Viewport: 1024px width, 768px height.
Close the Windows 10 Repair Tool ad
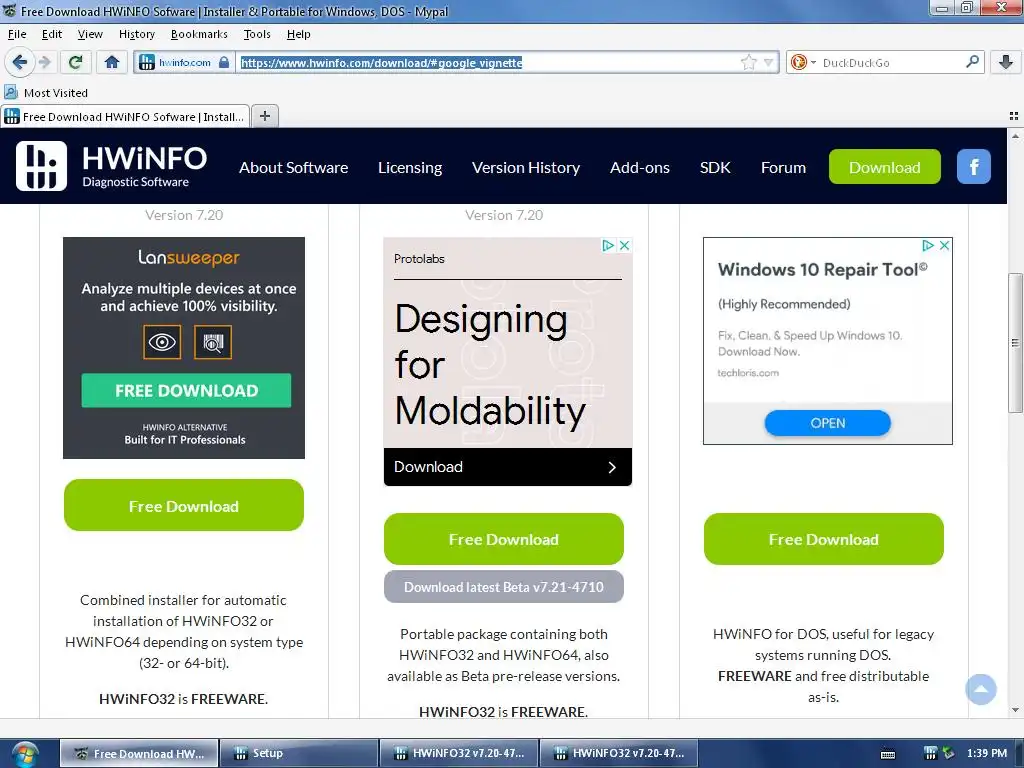point(944,246)
